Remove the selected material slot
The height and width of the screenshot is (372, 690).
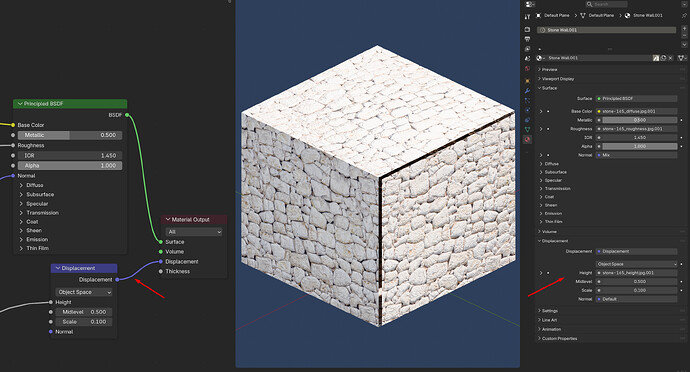(684, 34)
